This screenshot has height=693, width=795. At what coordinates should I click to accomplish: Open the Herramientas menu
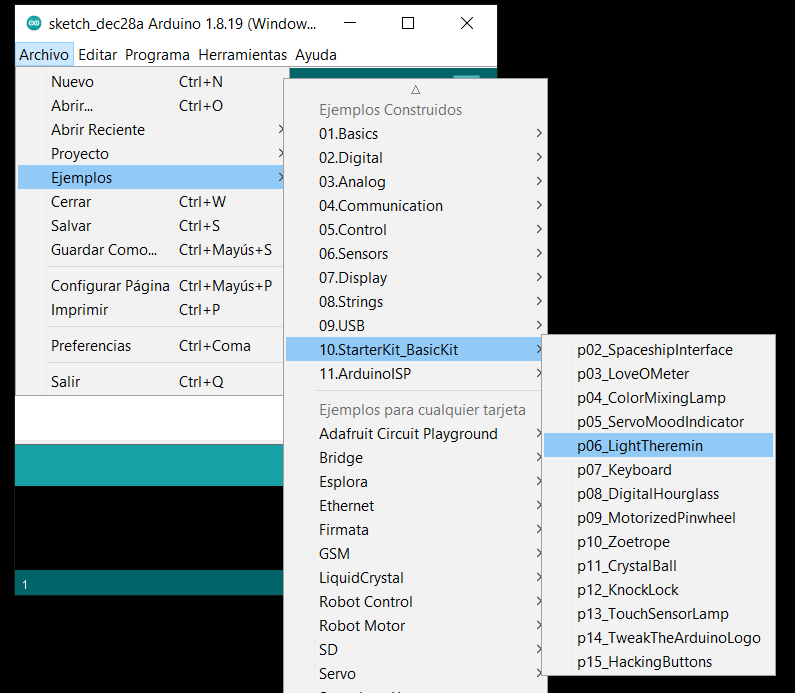tap(242, 55)
